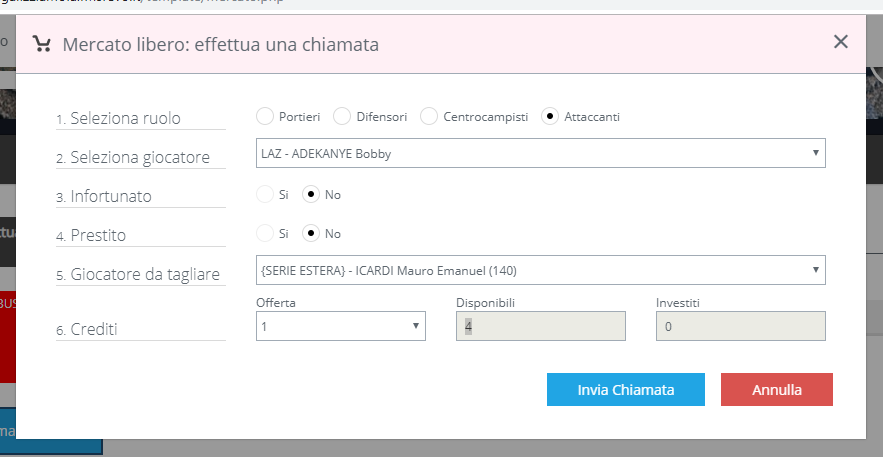This screenshot has height=457, width=883.
Task: Set Infortunato to No
Action: click(311, 194)
